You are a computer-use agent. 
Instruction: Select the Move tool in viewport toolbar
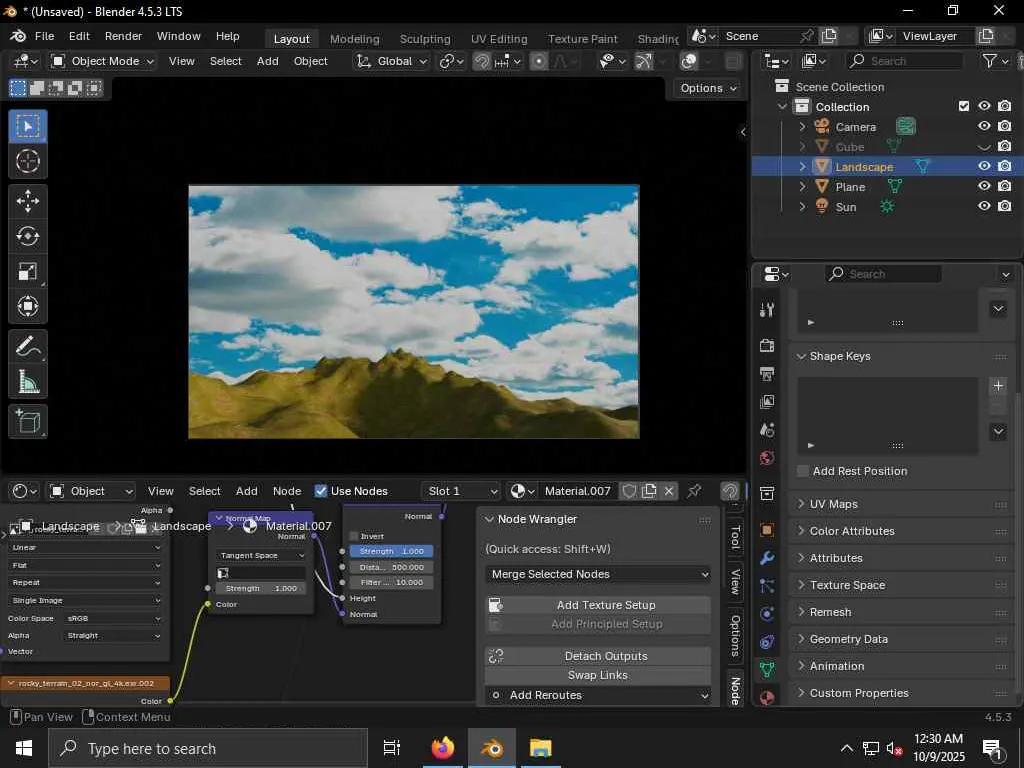coord(28,201)
